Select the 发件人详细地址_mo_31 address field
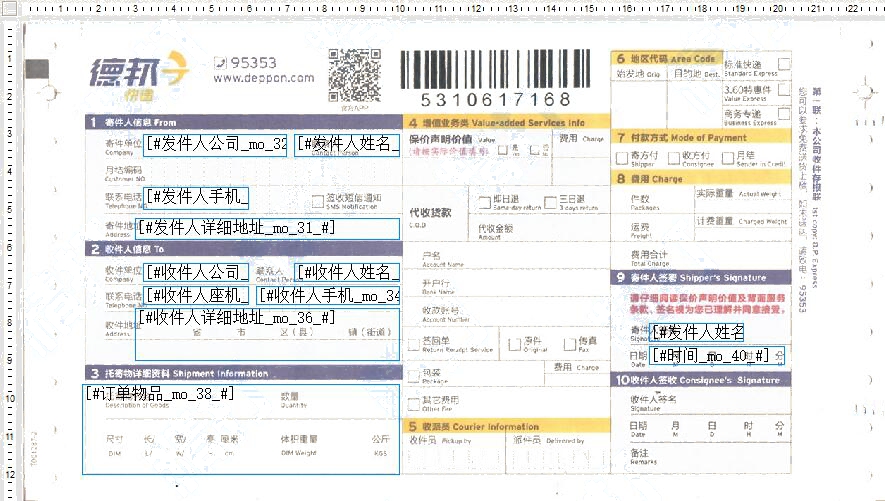Viewport: 885px width, 501px height. pos(268,228)
